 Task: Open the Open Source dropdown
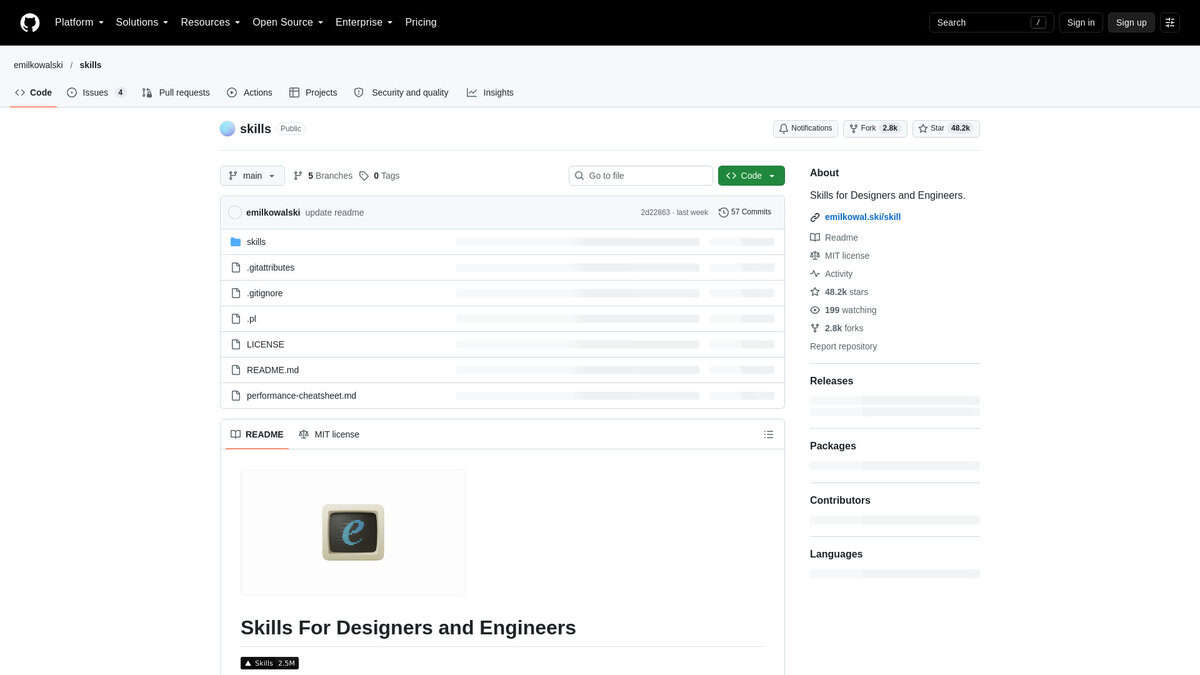tap(288, 22)
